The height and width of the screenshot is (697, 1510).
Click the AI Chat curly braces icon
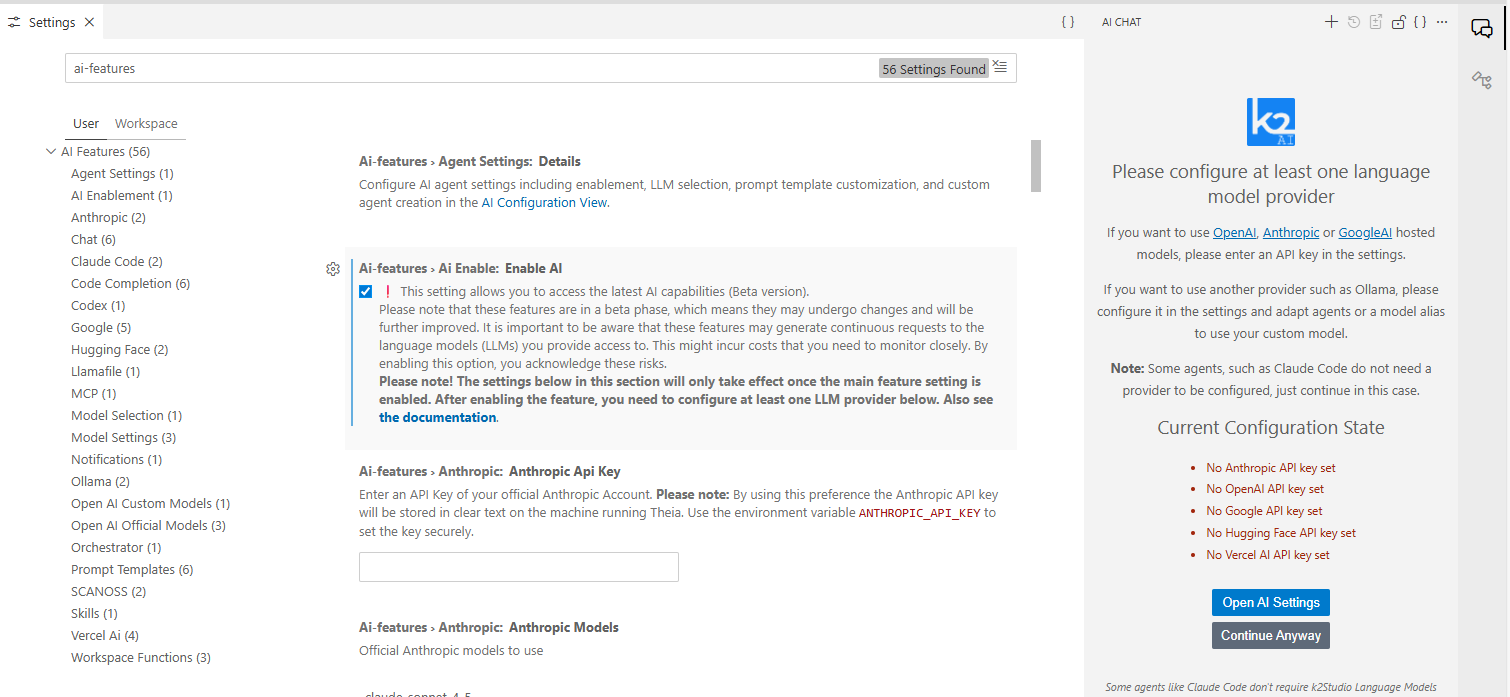tap(1420, 22)
